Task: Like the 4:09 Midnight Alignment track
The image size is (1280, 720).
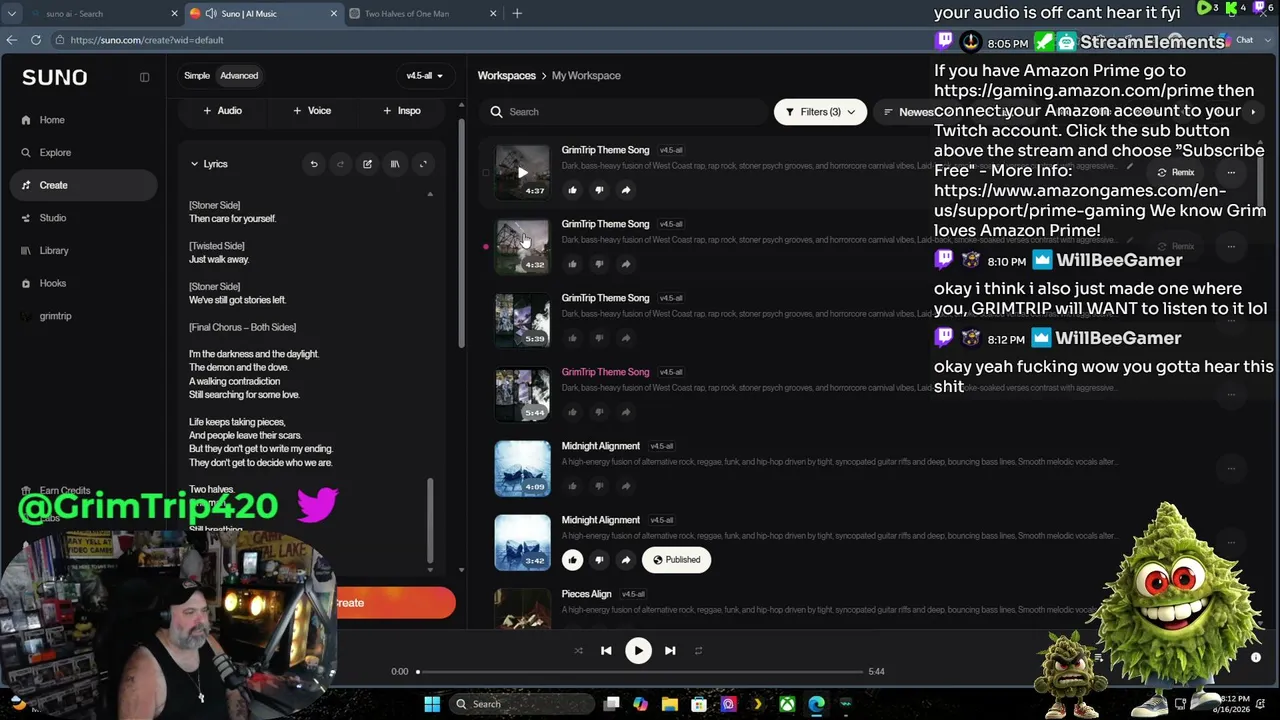Action: (572, 486)
